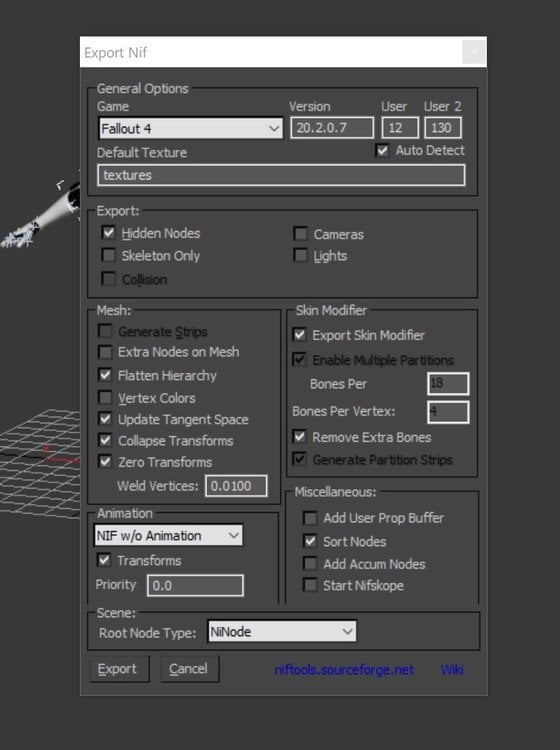Viewport: 560px width, 750px height.
Task: Uncheck the Flatten Hierarchy checkbox
Action: point(105,375)
